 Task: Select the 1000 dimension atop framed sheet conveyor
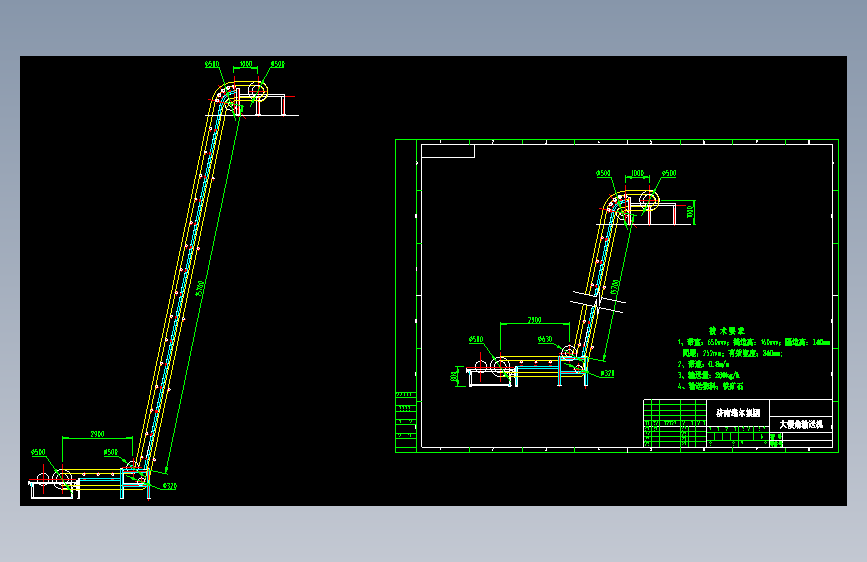[x=638, y=173]
